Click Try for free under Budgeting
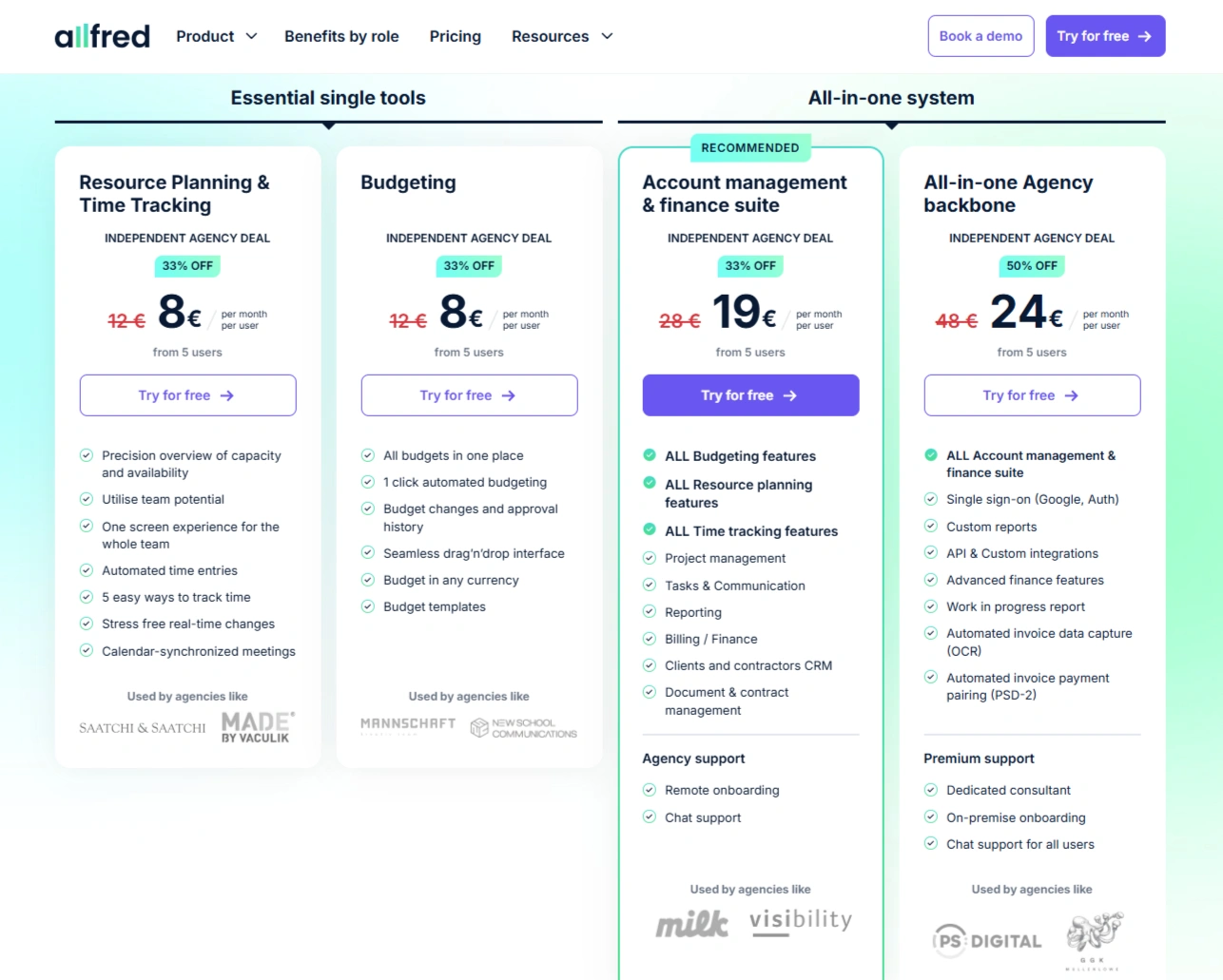Viewport: 1223px width, 980px height. click(x=469, y=395)
